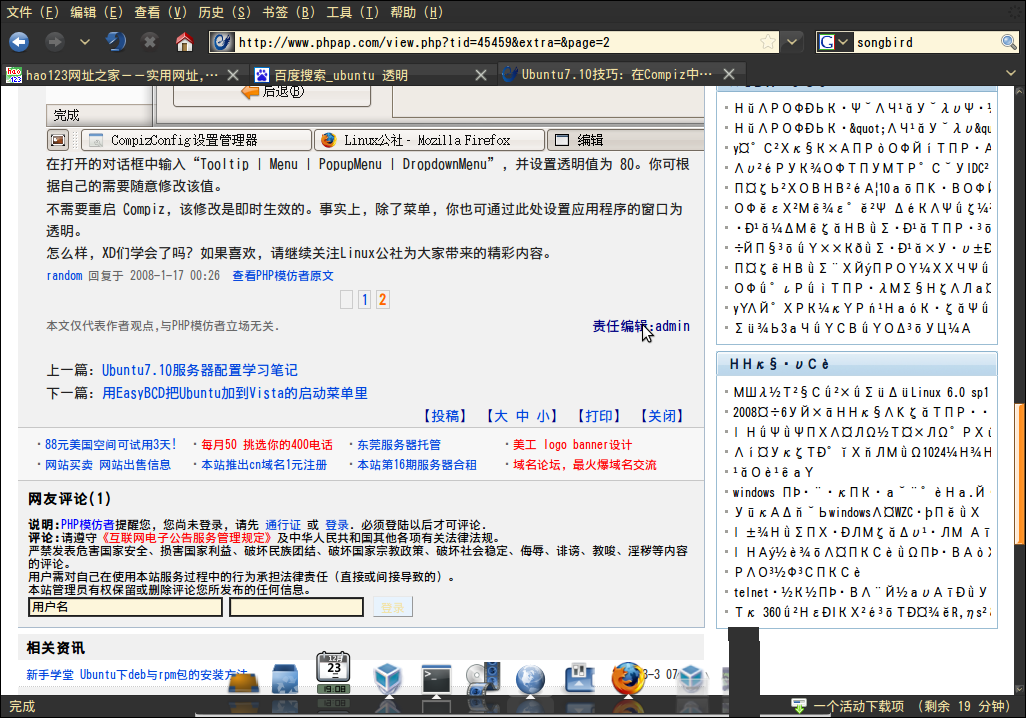Open next article 用EasyBCD把Ubuntu加到Vista的启动菜单里
1026x718 pixels.
(235, 393)
